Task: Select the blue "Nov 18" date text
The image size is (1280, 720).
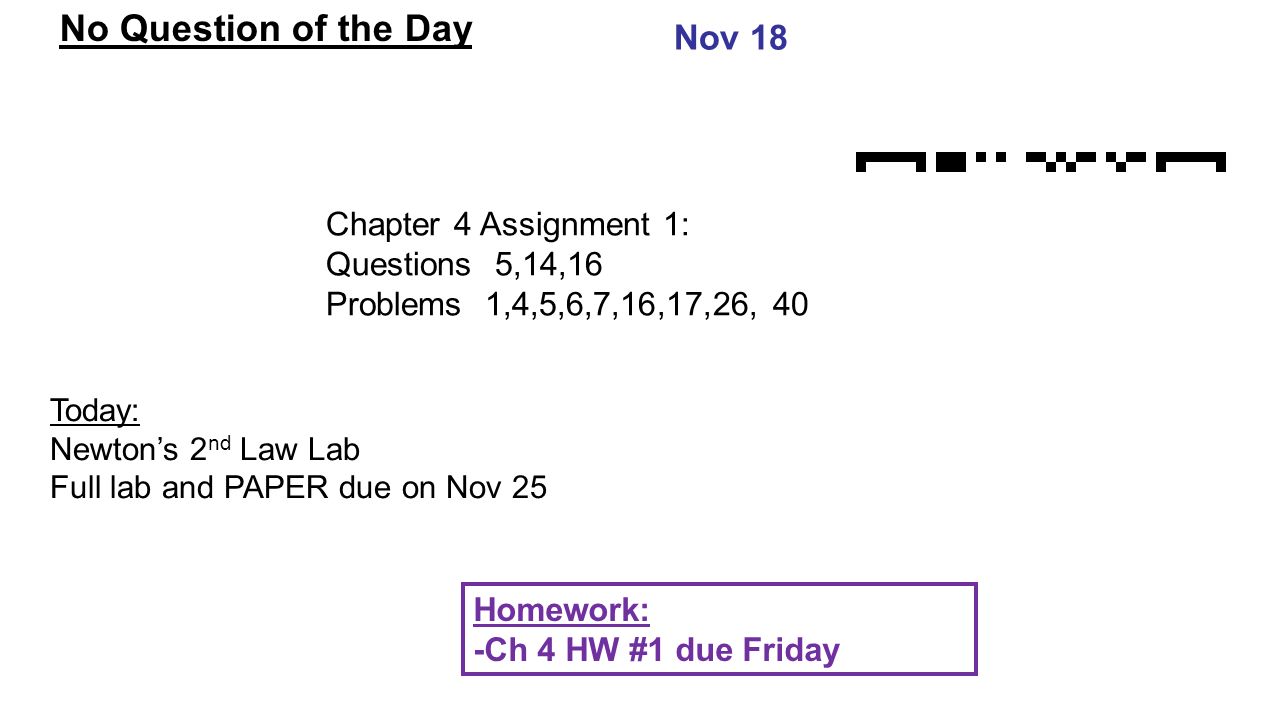Action: (x=731, y=38)
